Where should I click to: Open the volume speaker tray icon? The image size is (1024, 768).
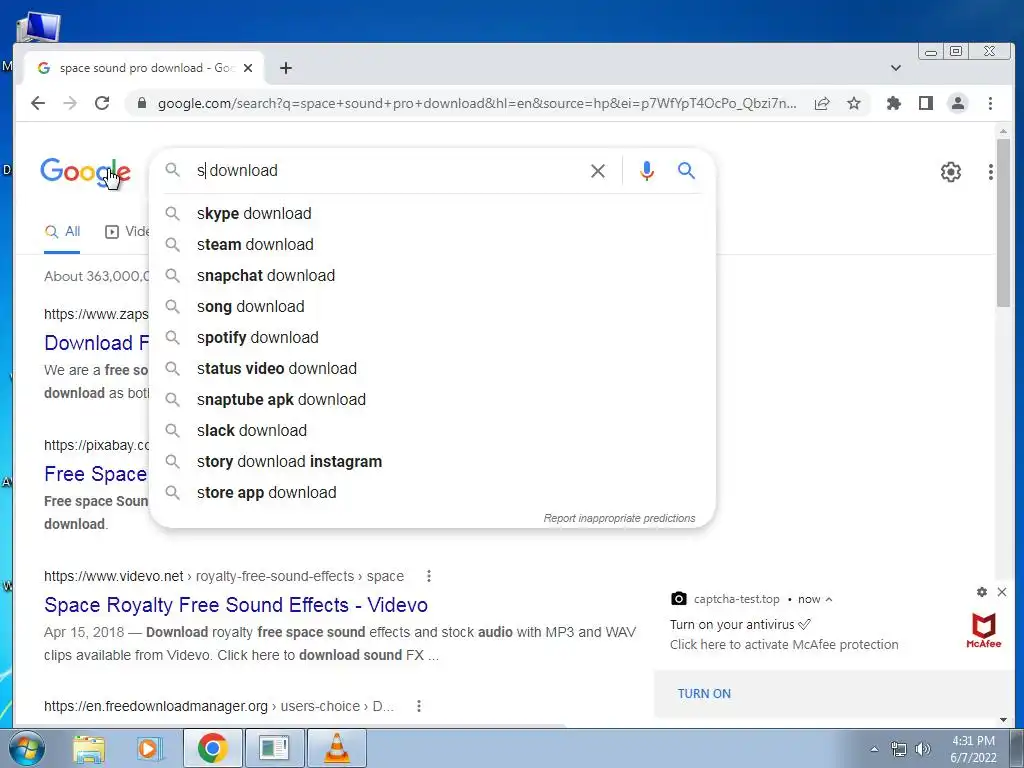pos(922,749)
